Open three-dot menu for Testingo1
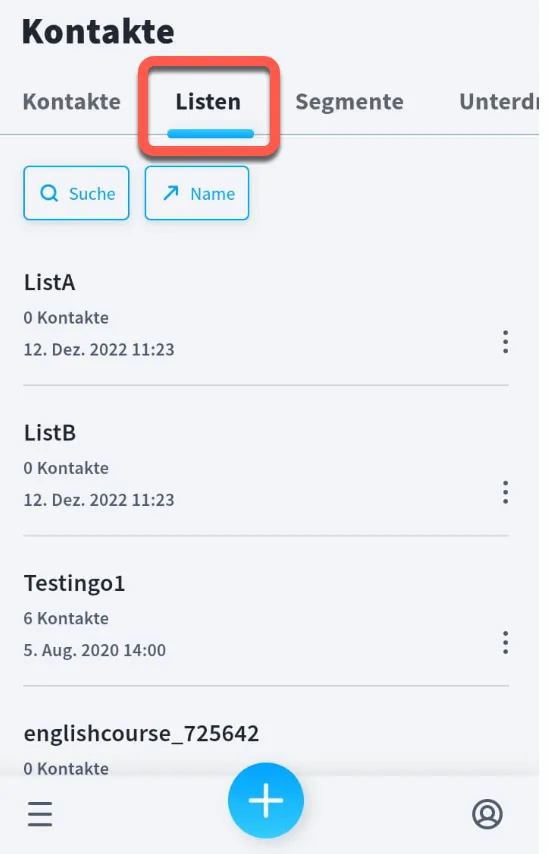Screen dimensions: 548x854 pyautogui.click(x=506, y=643)
